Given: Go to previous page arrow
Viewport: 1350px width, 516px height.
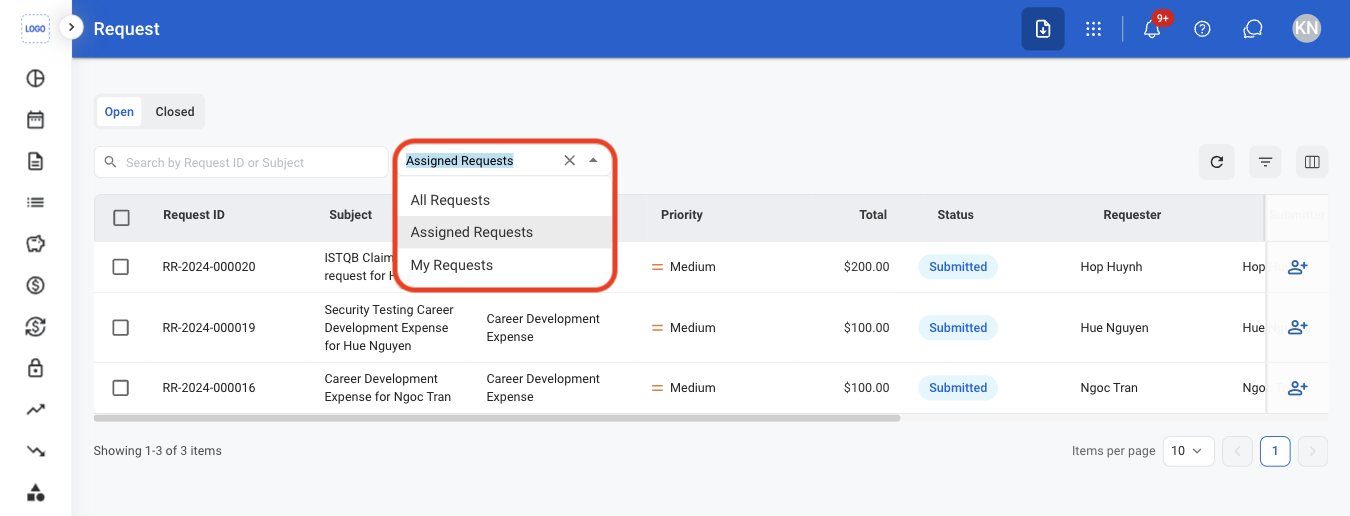Looking at the screenshot, I should pyautogui.click(x=1237, y=451).
